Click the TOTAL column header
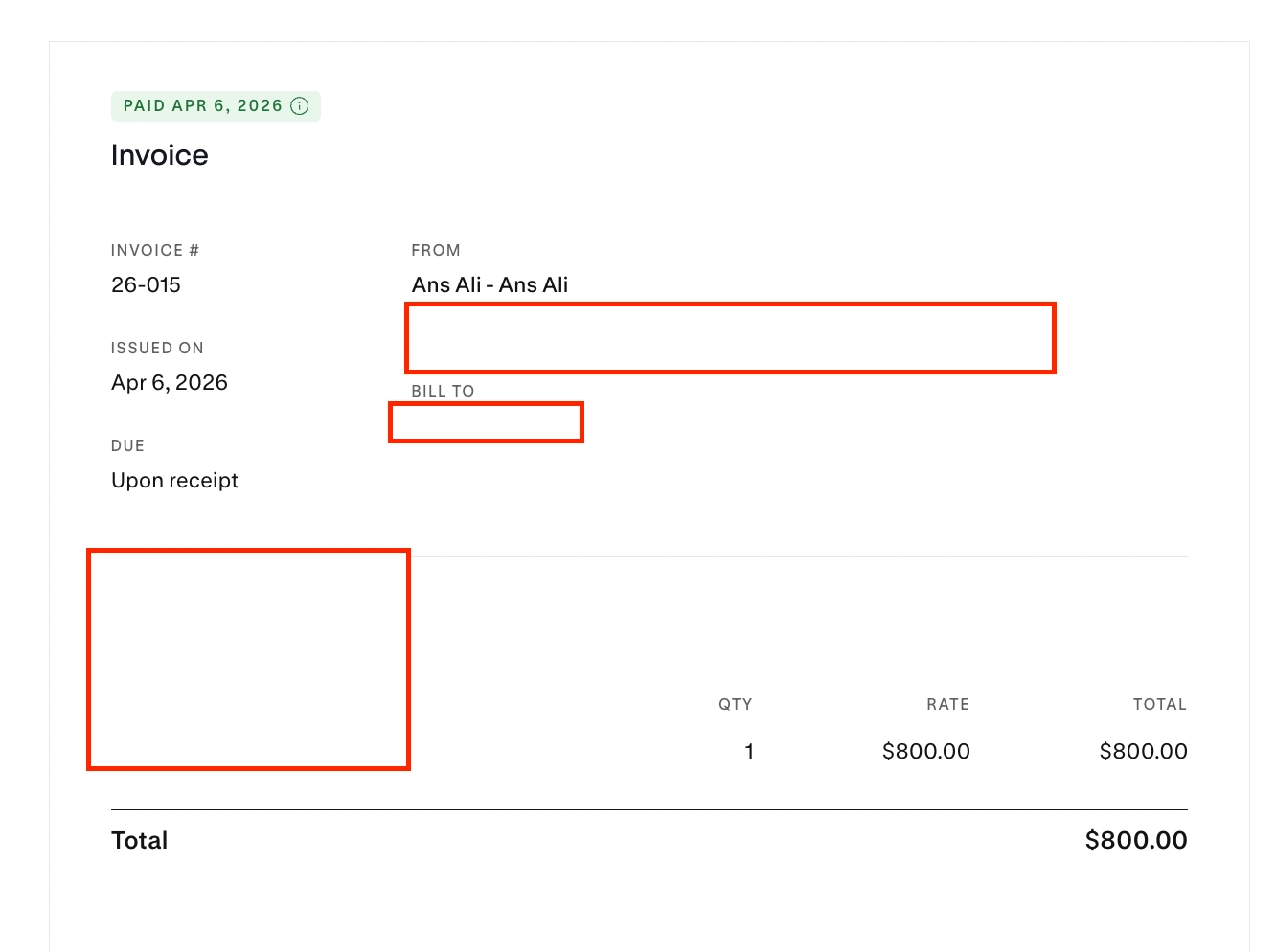 [1159, 704]
